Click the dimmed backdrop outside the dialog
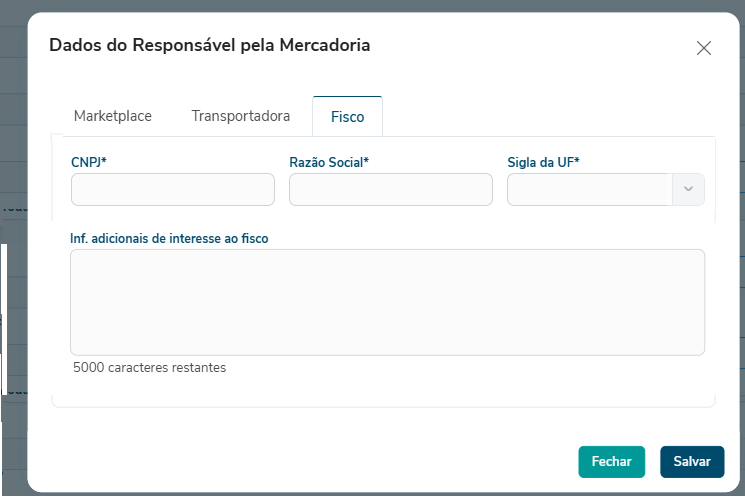 12,150
